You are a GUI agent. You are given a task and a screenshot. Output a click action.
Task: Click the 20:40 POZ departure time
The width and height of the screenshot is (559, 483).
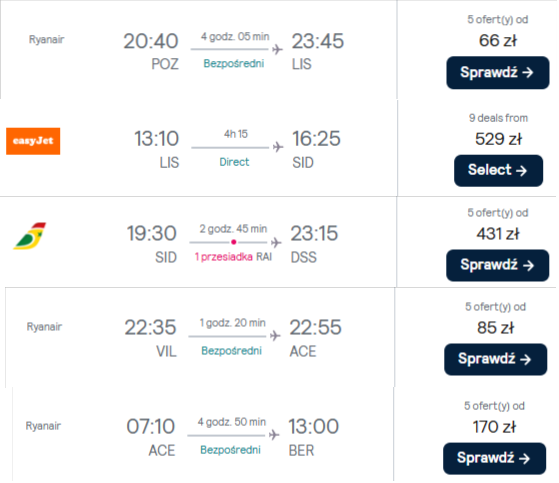tap(151, 41)
